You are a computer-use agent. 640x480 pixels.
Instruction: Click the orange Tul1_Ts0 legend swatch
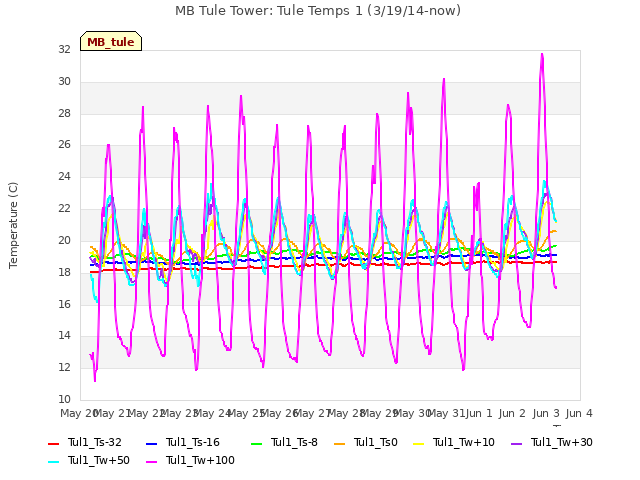(340, 443)
